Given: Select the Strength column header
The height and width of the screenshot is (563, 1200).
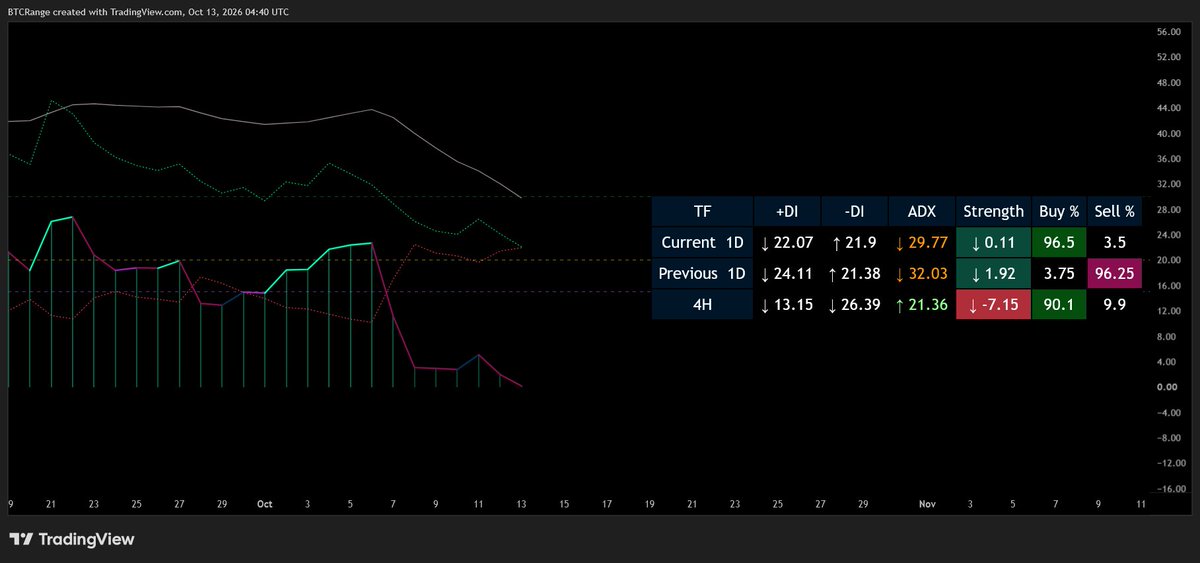Looking at the screenshot, I should coord(993,211).
